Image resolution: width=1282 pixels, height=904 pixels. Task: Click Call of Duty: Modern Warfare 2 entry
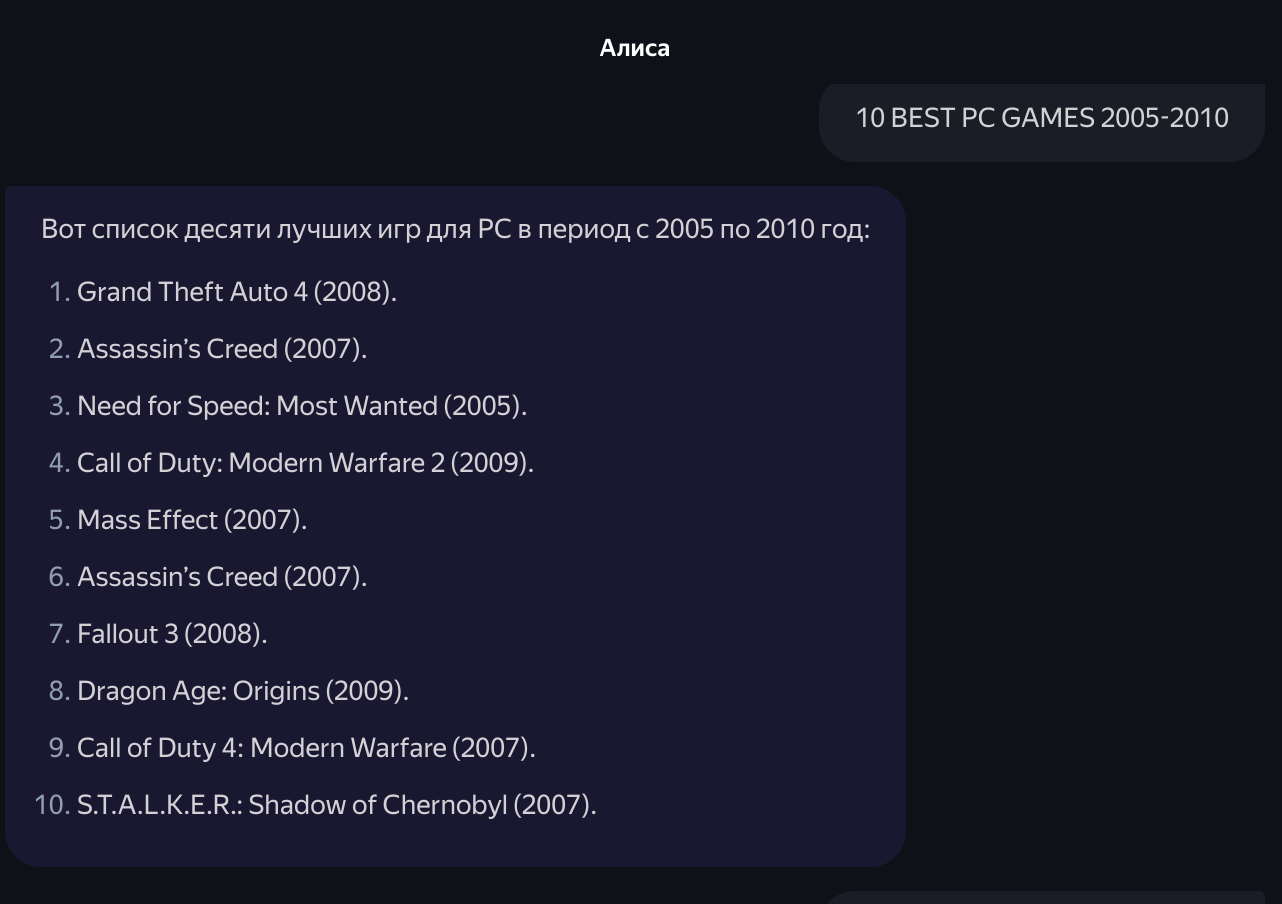tap(305, 463)
